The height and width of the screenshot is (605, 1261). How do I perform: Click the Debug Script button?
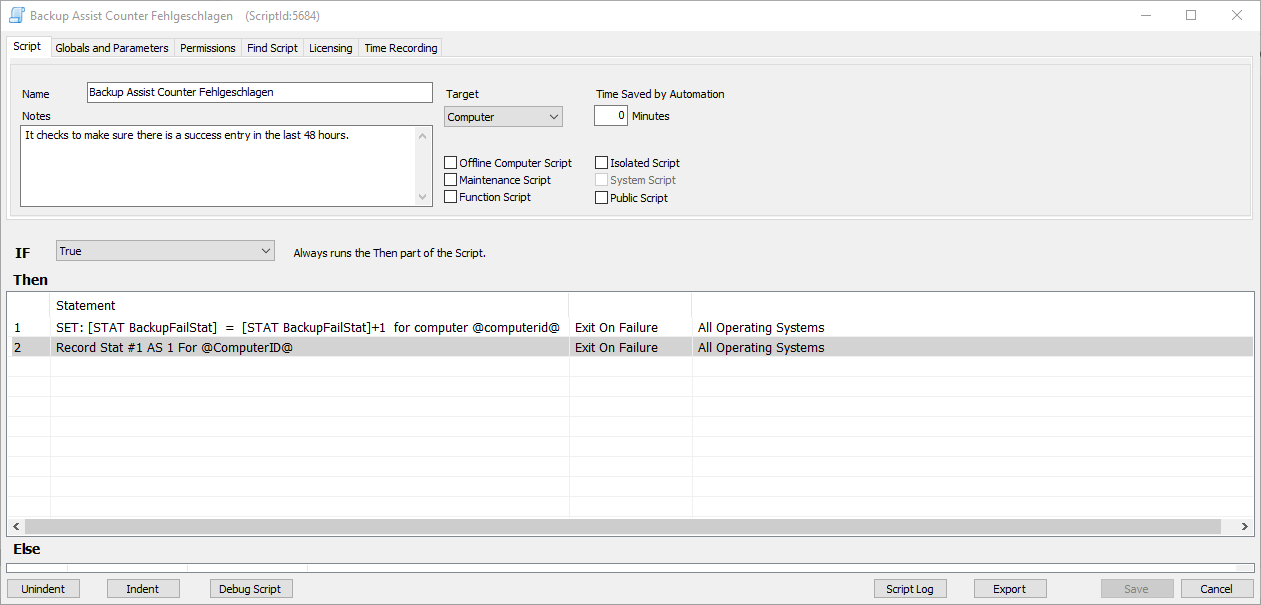point(251,589)
